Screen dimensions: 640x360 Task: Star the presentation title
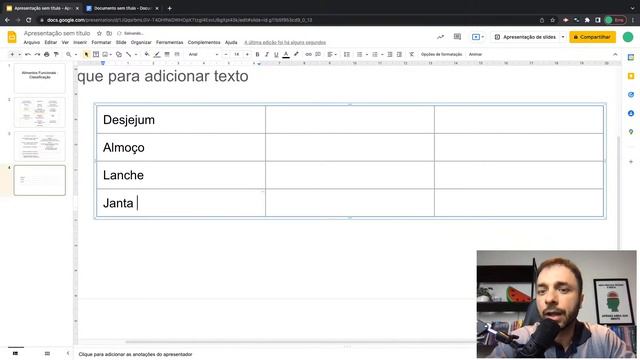pyautogui.click(x=99, y=33)
